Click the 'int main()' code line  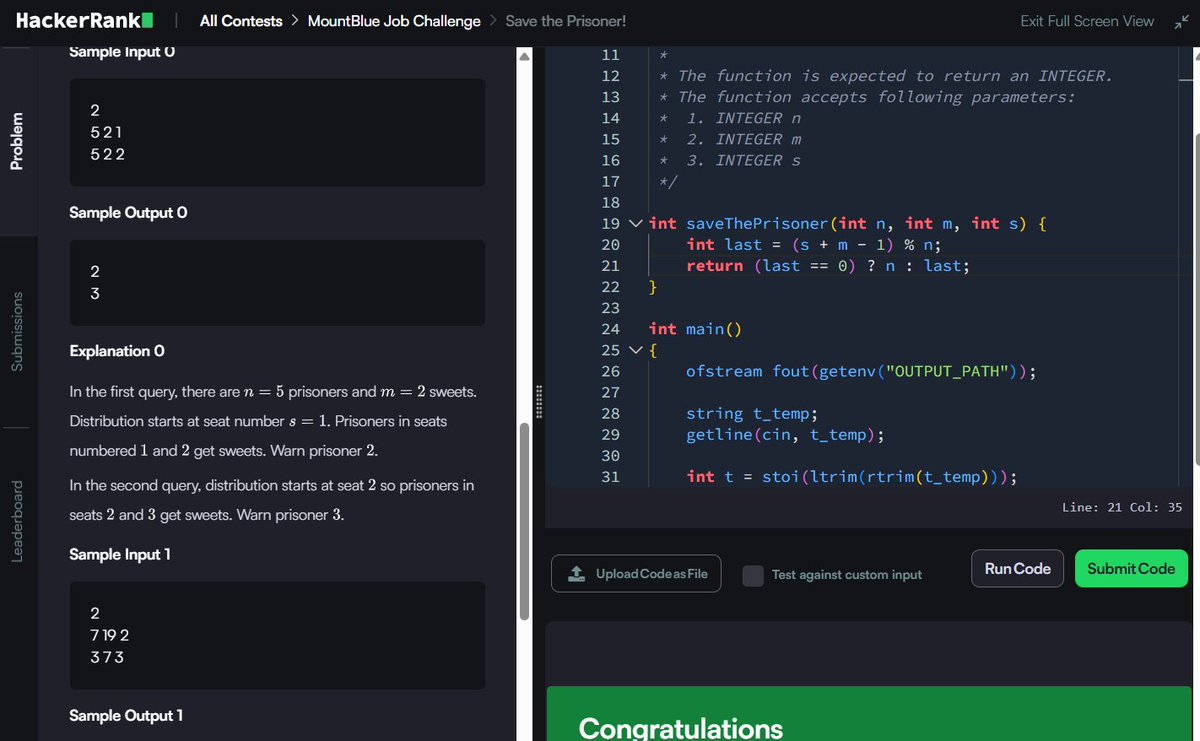695,328
